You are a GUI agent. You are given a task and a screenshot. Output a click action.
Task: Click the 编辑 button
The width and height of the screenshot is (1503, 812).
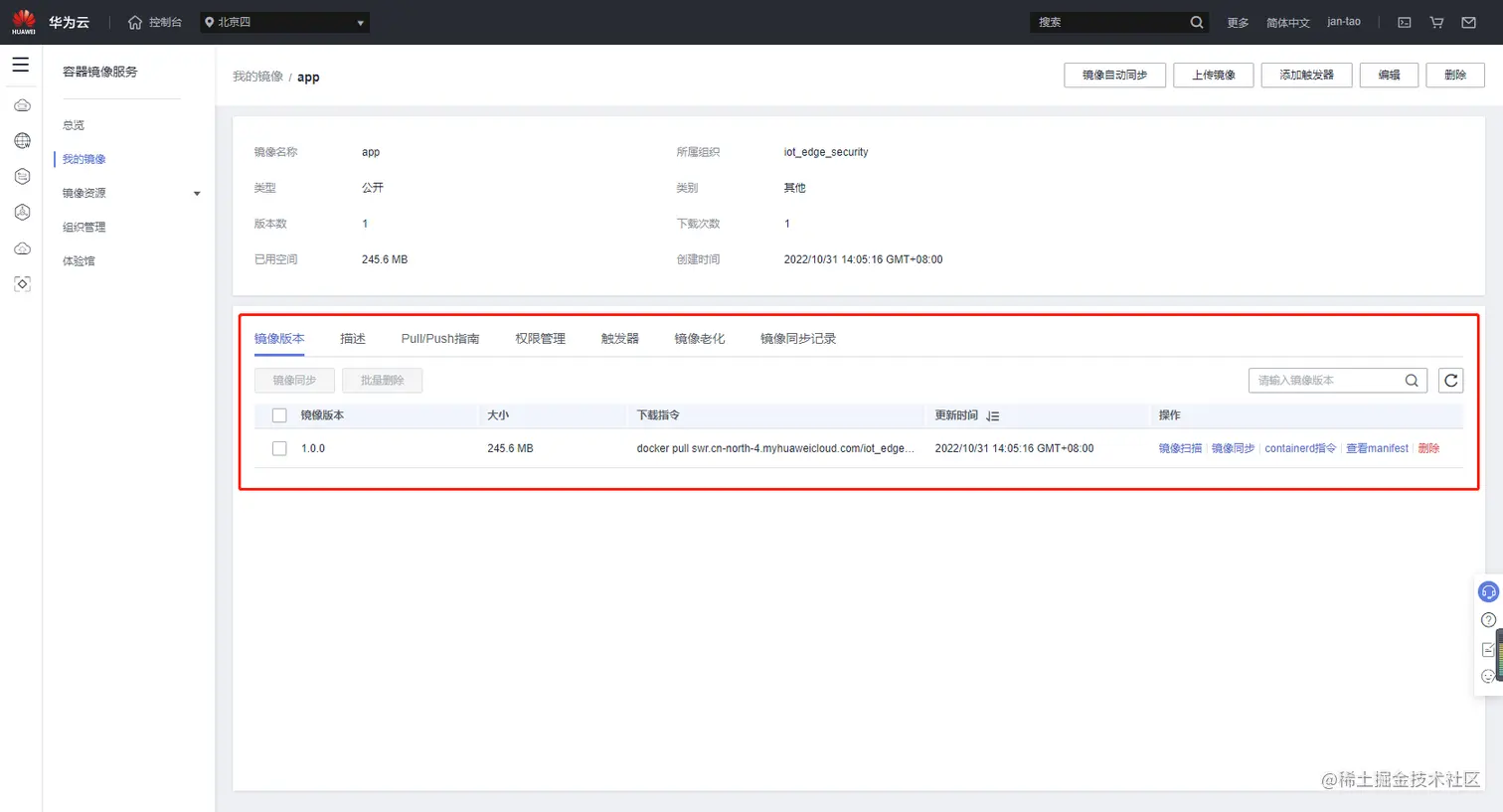(x=1389, y=75)
